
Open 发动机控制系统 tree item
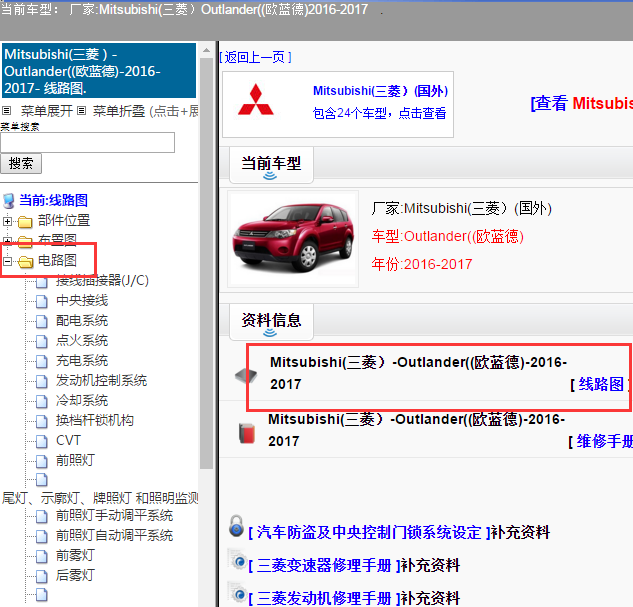[x=101, y=381]
